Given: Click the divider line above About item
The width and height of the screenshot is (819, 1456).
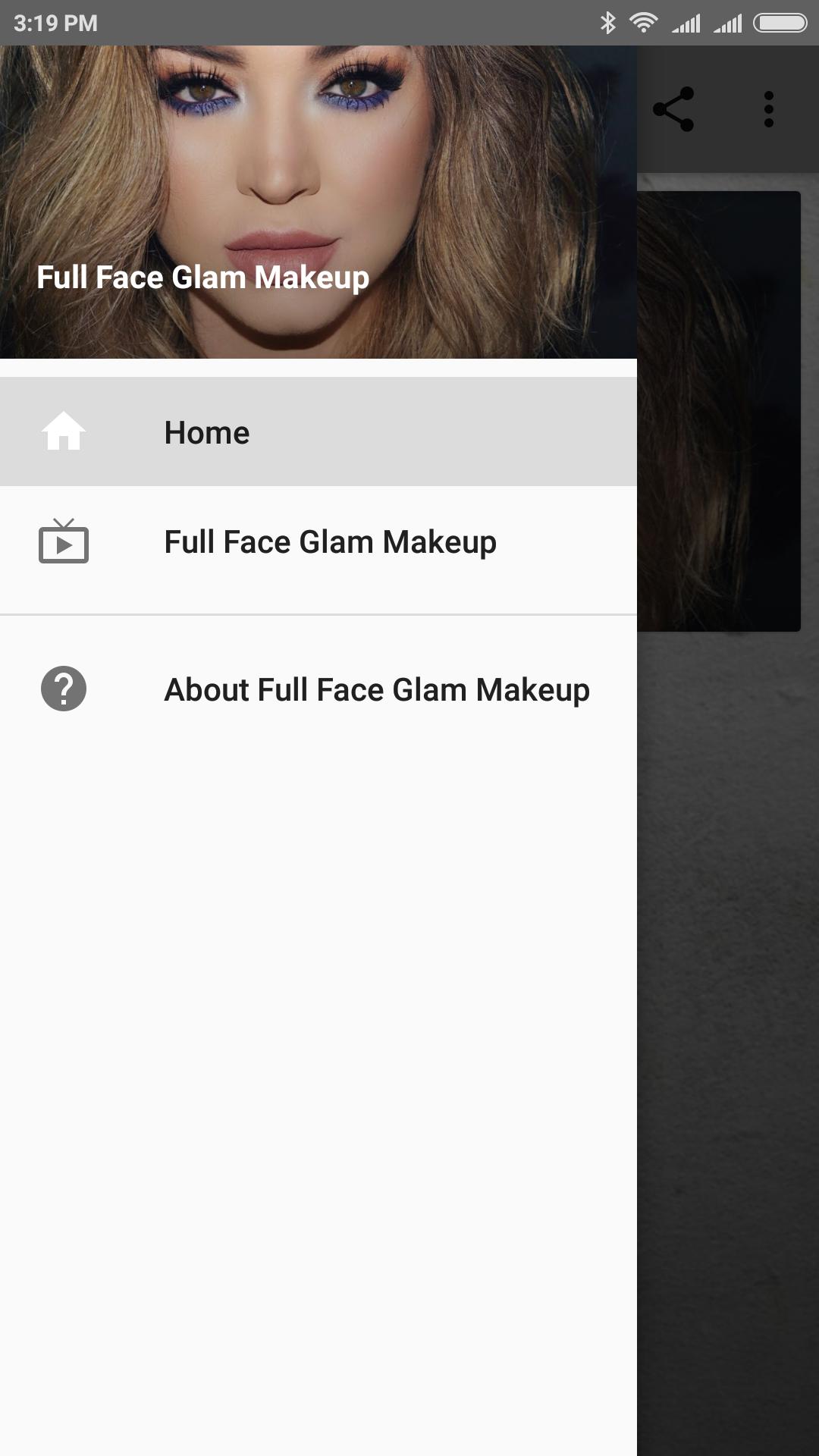Looking at the screenshot, I should pos(318,614).
